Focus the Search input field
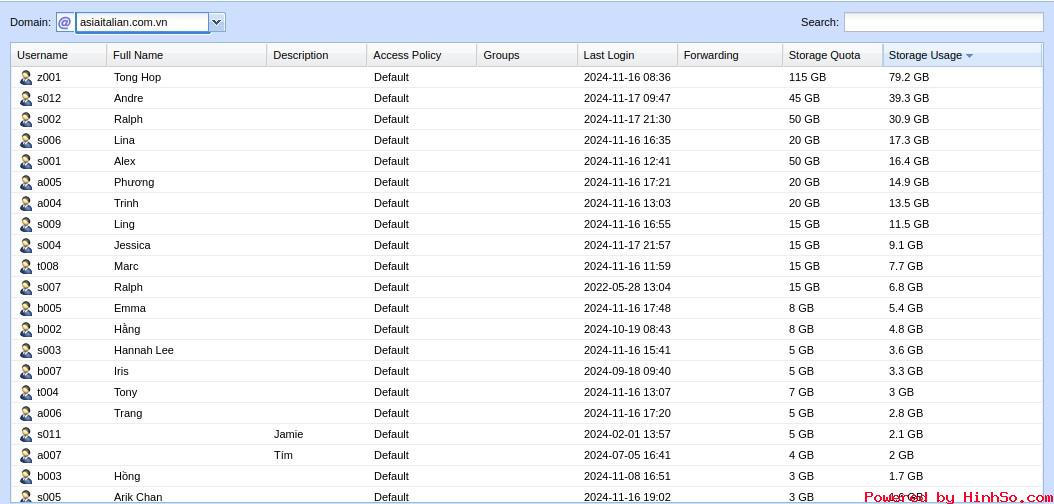 pyautogui.click(x=944, y=22)
